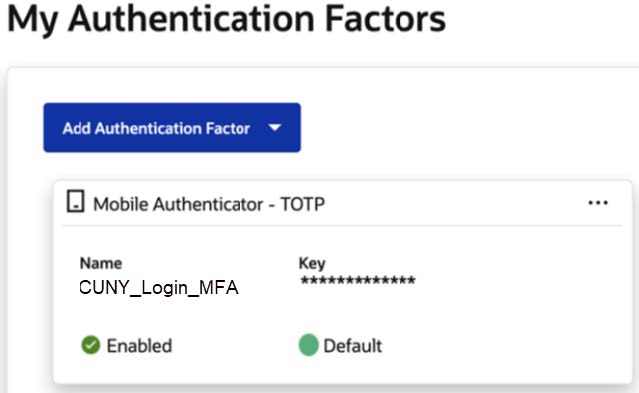Click the 'Add' word in the blue button
The width and height of the screenshot is (639, 393).
click(x=76, y=128)
